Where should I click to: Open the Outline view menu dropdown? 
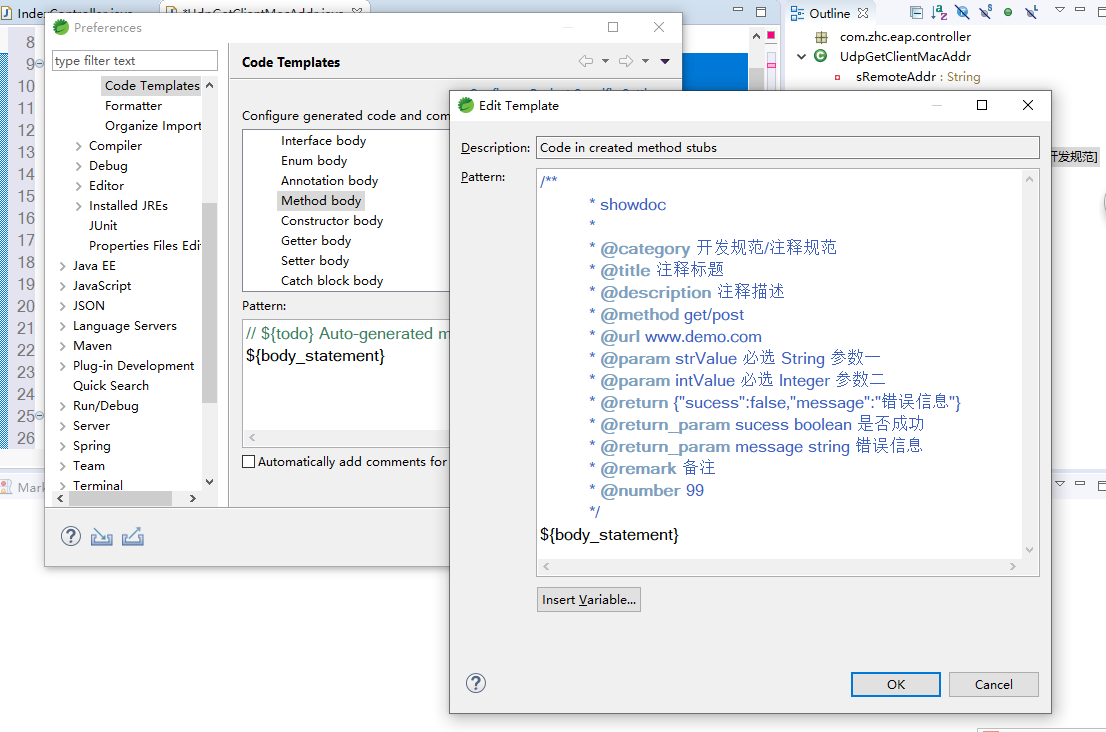tap(1058, 13)
